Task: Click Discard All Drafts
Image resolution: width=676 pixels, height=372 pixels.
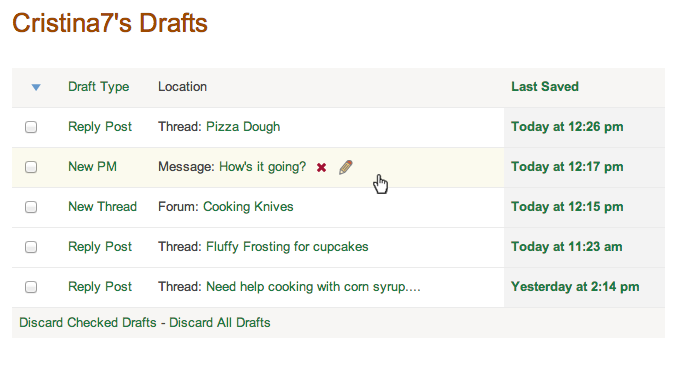Action: [220, 323]
